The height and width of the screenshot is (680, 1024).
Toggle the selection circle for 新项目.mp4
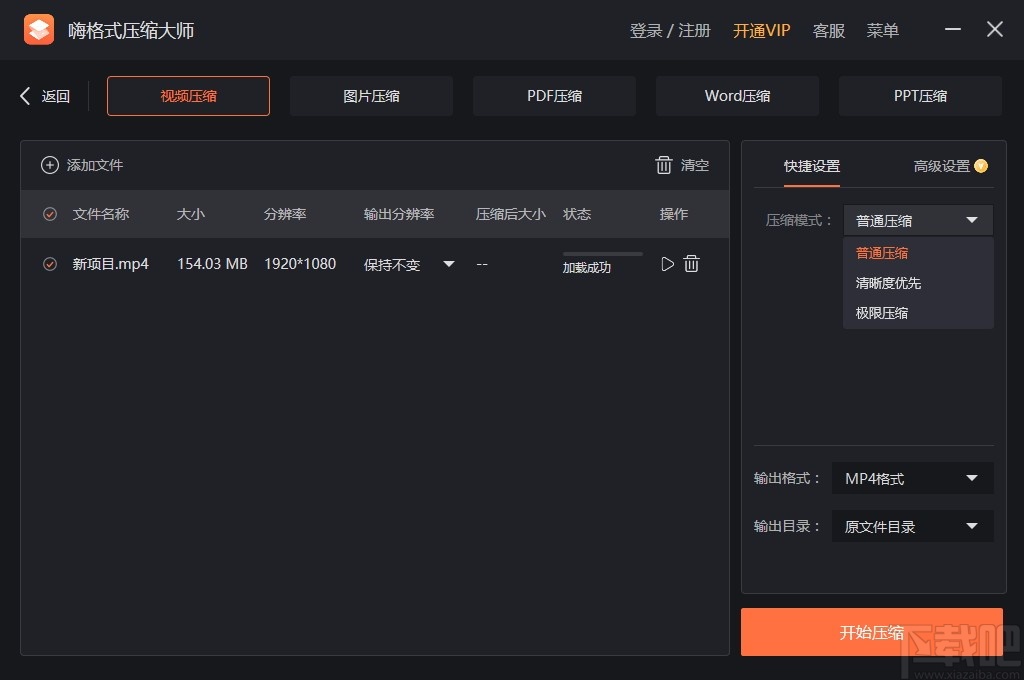pos(50,263)
